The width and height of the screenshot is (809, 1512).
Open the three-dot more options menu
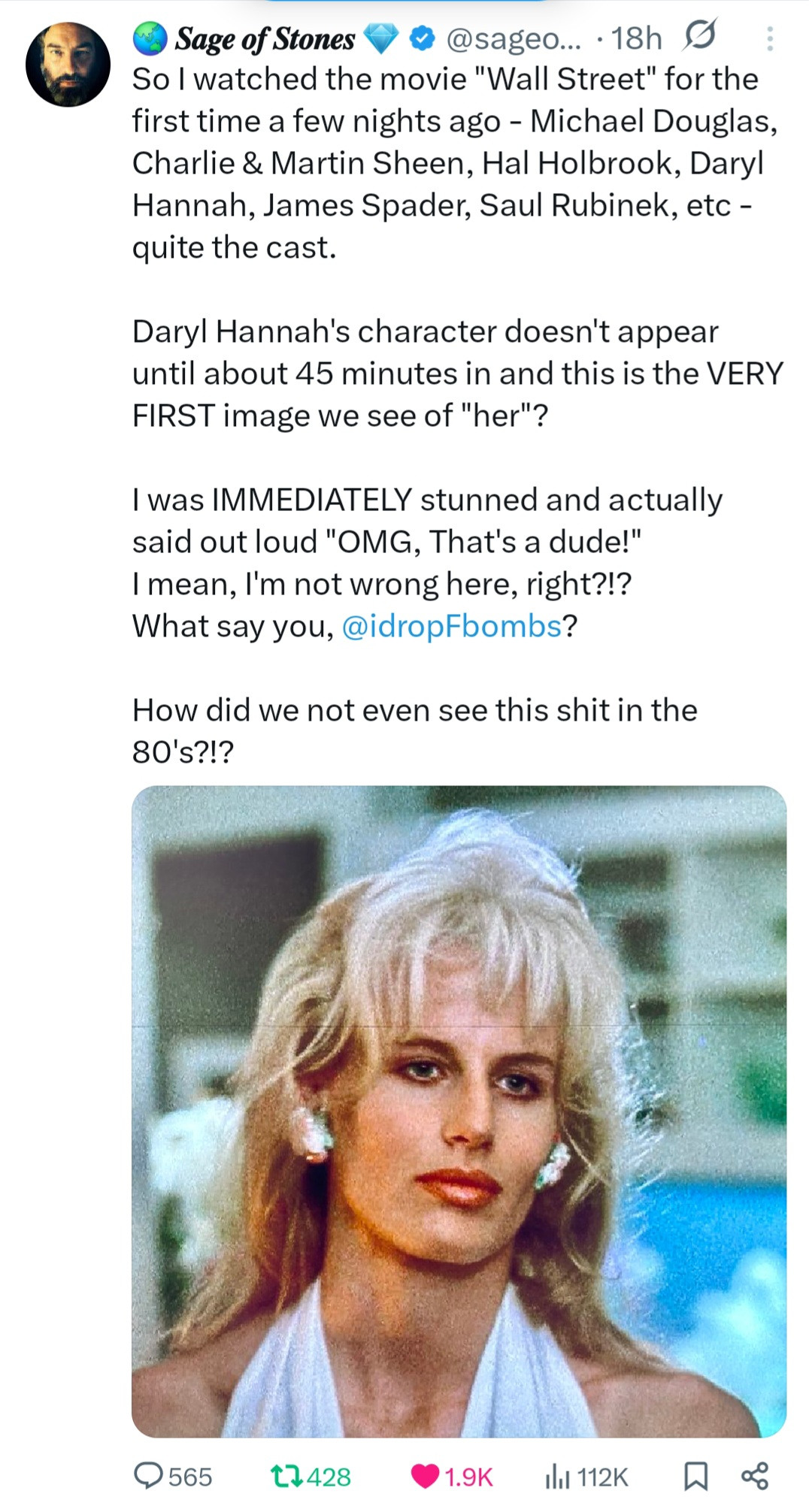(769, 38)
